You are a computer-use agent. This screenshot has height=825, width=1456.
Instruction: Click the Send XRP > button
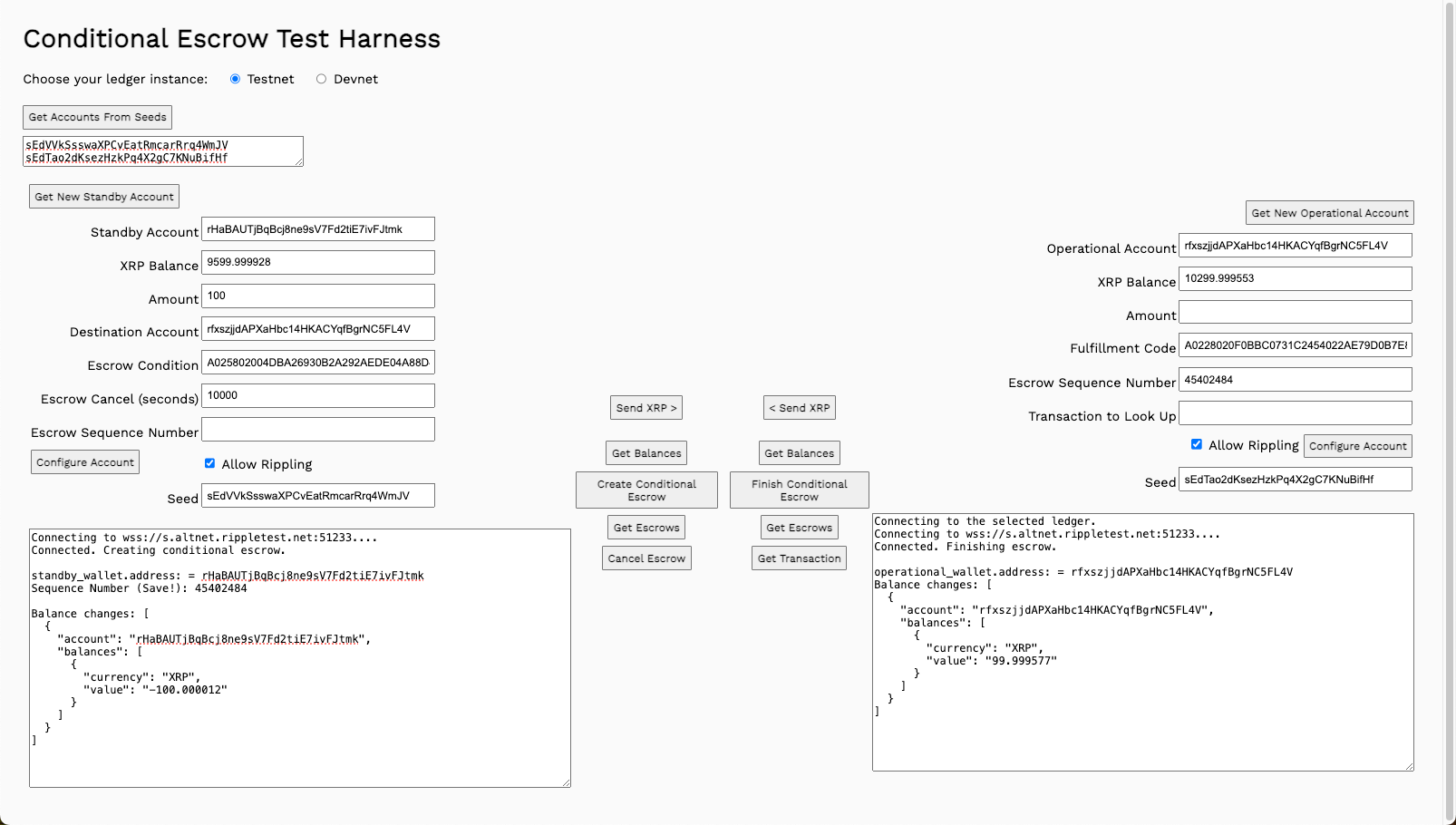[645, 408]
